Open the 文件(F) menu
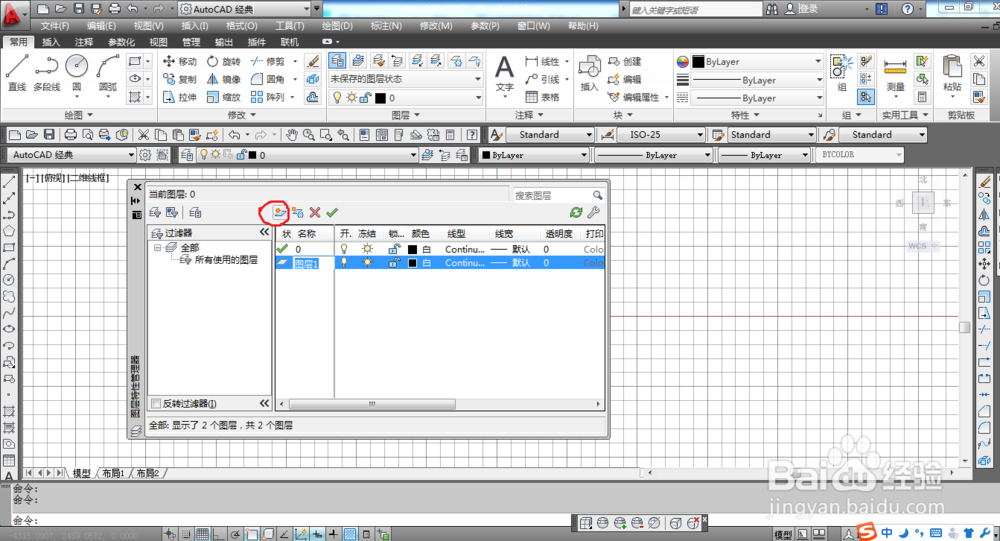The height and width of the screenshot is (541, 1000). pyautogui.click(x=55, y=26)
